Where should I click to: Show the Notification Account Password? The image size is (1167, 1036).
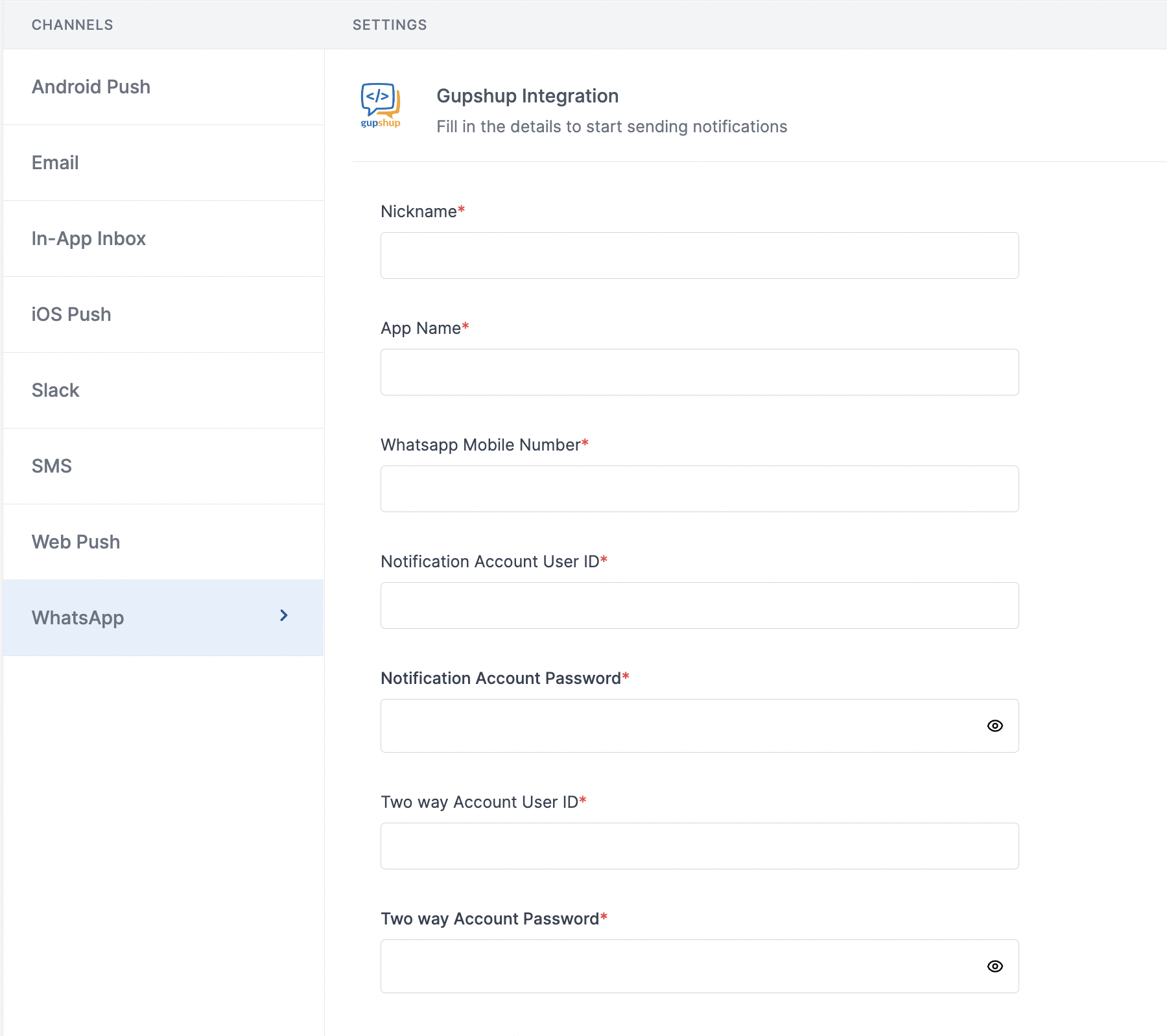pyautogui.click(x=995, y=725)
